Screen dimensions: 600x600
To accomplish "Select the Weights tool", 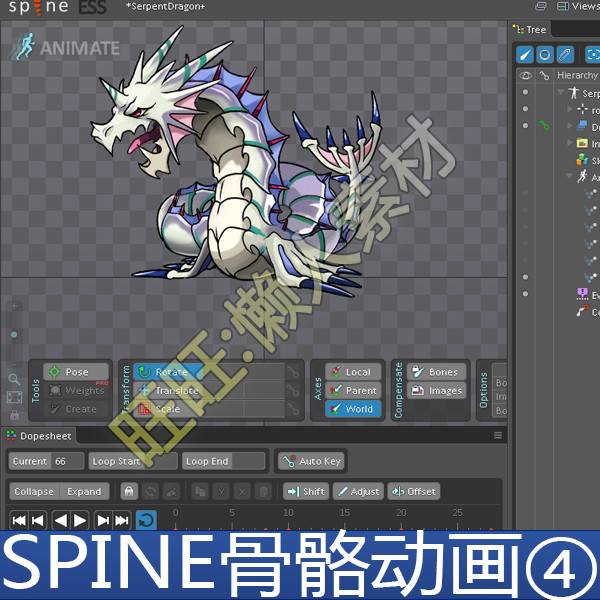I will [x=76, y=390].
